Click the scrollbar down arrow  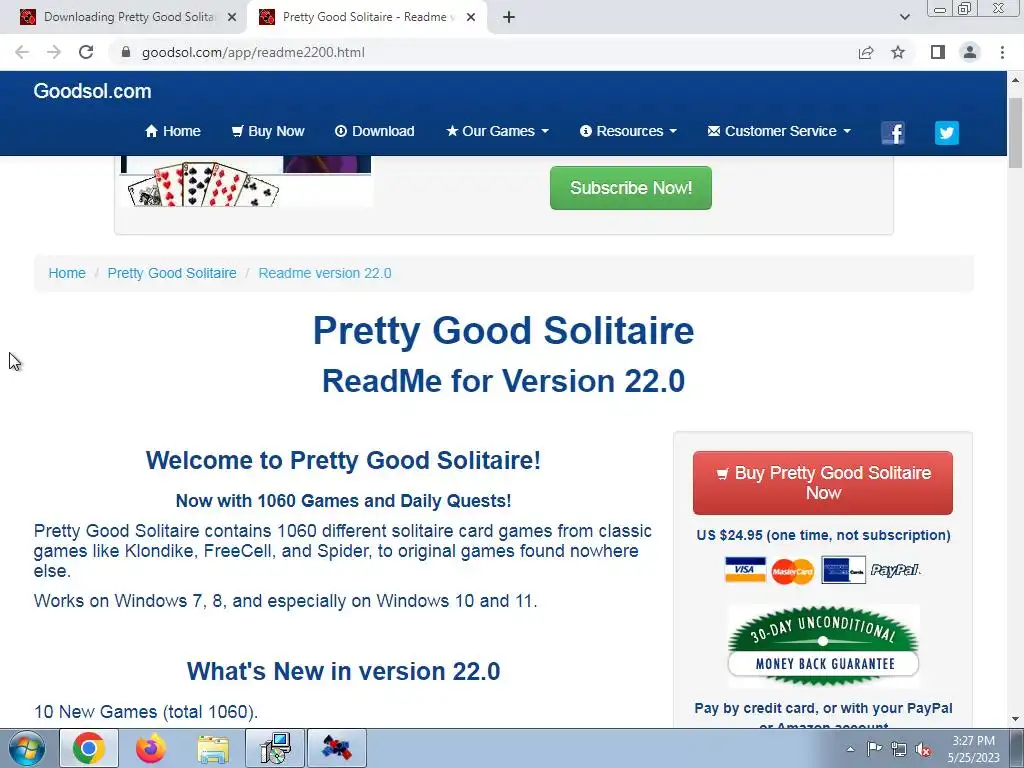pyautogui.click(x=1016, y=720)
